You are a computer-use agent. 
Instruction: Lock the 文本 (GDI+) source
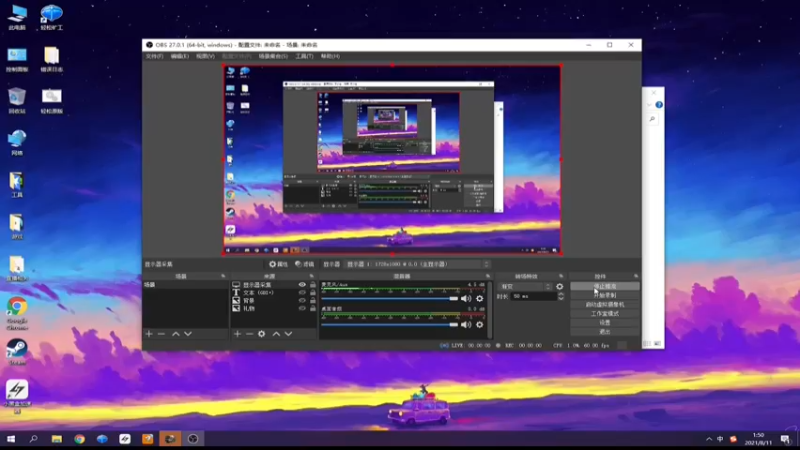pyautogui.click(x=313, y=293)
